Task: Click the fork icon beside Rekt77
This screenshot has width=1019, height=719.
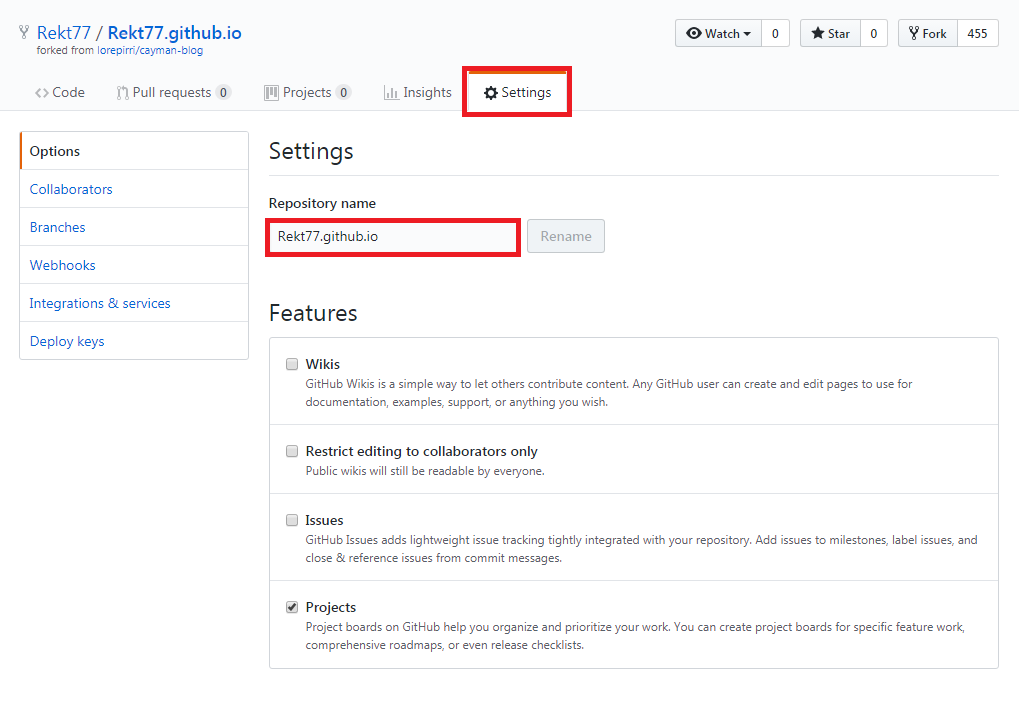Action: click(24, 32)
